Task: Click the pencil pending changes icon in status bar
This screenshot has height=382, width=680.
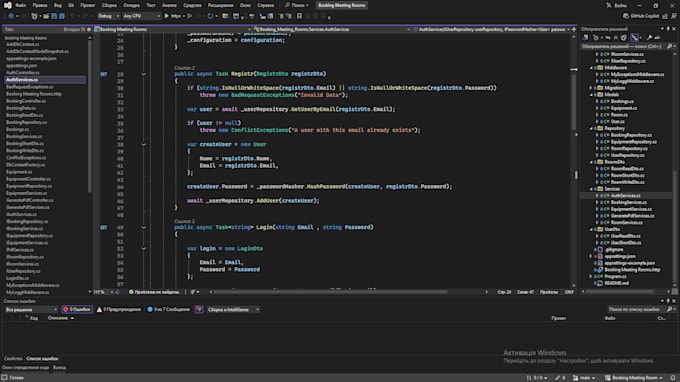Action: click(x=558, y=378)
